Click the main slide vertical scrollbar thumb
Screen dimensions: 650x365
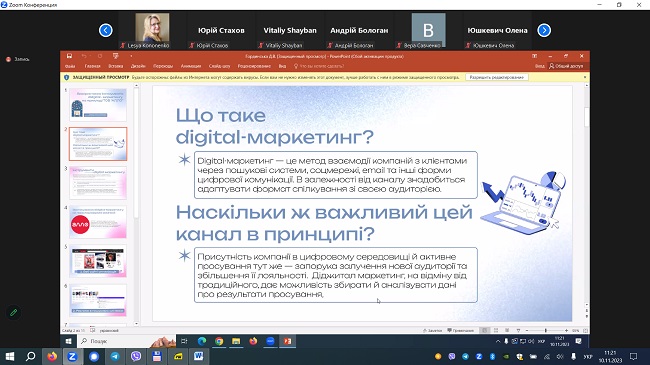click(586, 117)
